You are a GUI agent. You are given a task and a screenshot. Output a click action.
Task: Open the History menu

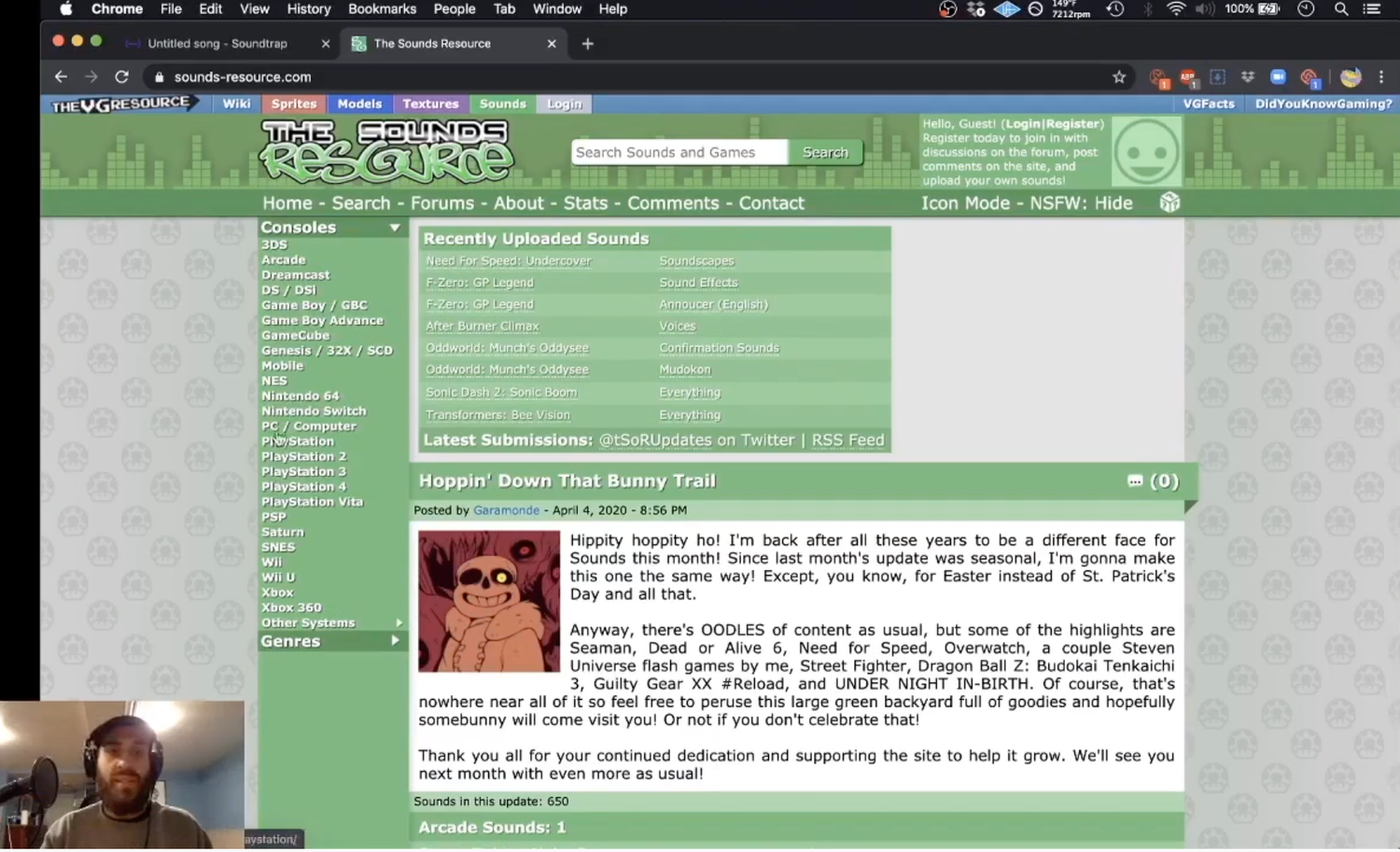(309, 8)
